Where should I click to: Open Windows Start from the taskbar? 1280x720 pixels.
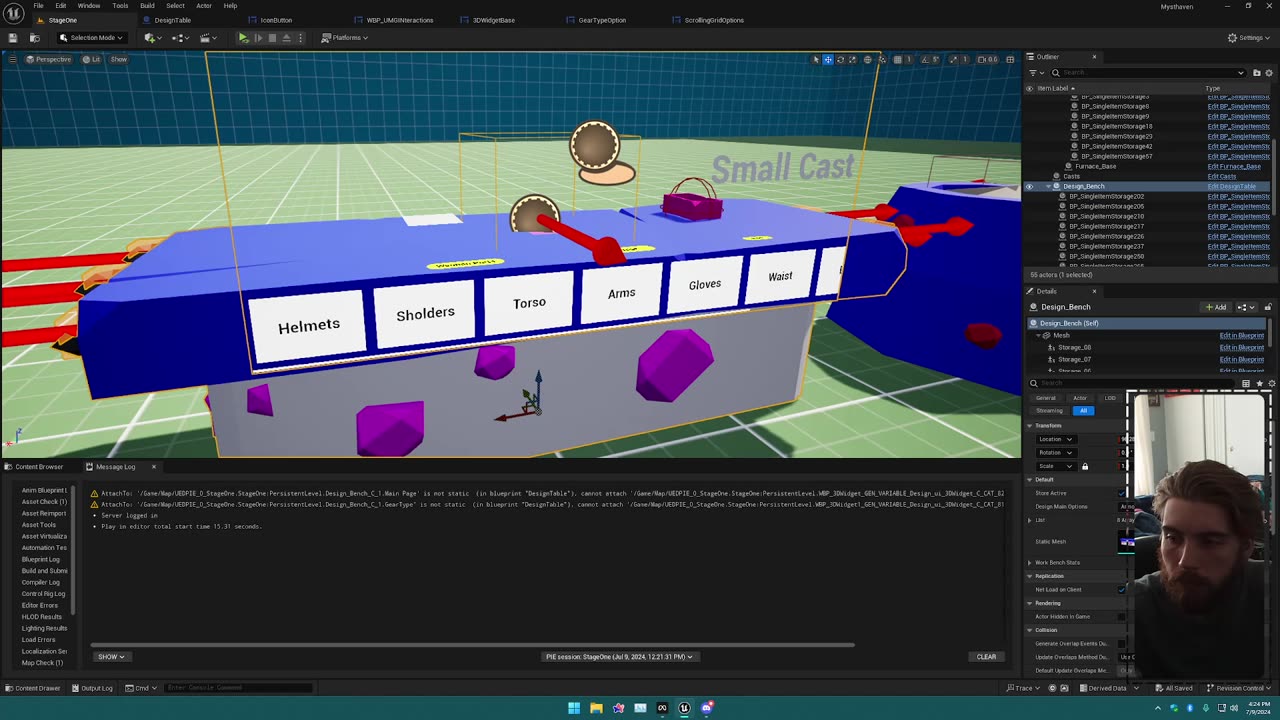pyautogui.click(x=574, y=708)
